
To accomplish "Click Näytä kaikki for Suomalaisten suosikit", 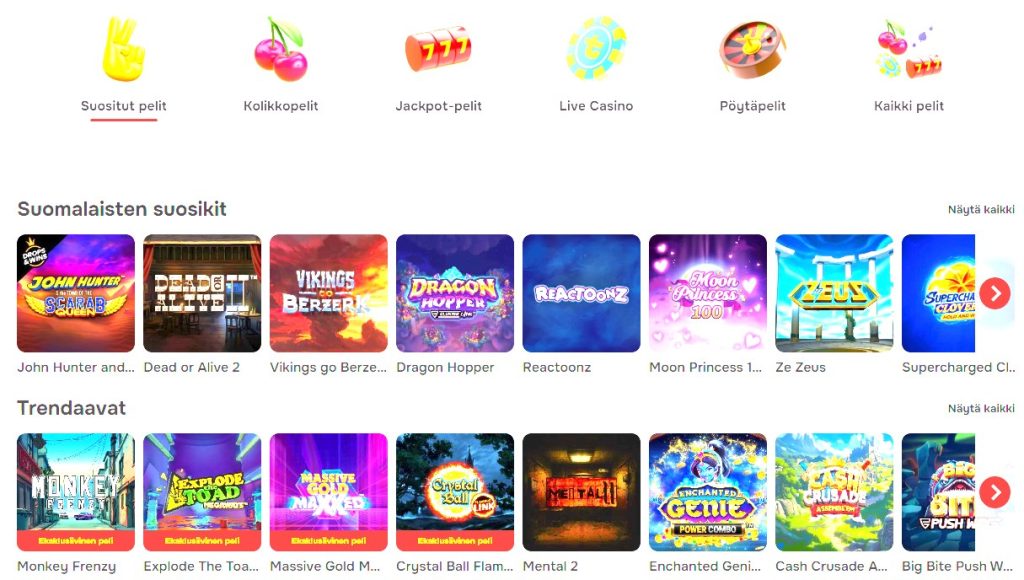I will pyautogui.click(x=981, y=210).
